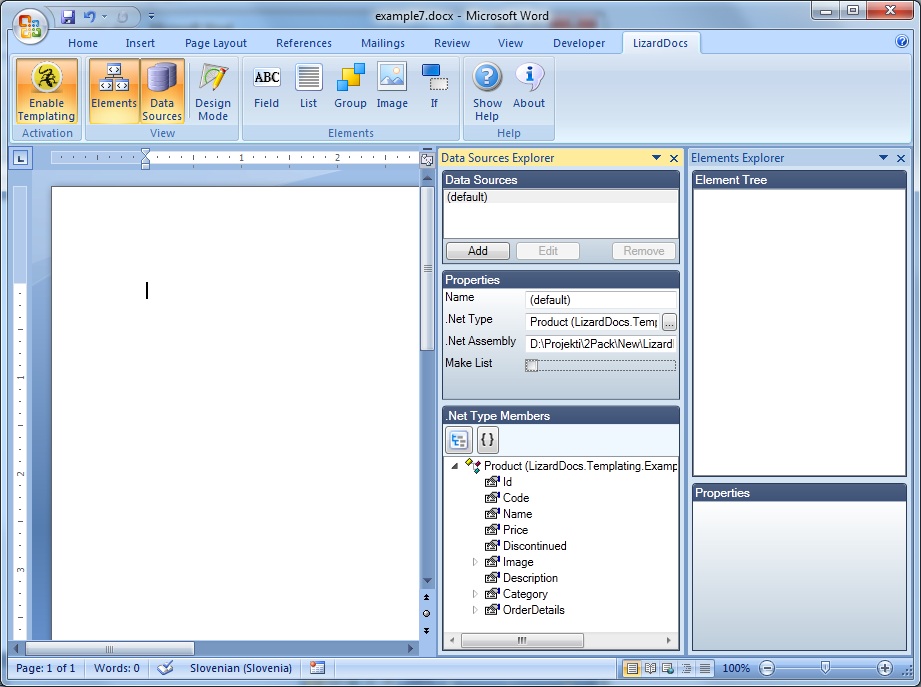
Task: Browse for .Net Type with ellipsis button
Action: point(669,322)
